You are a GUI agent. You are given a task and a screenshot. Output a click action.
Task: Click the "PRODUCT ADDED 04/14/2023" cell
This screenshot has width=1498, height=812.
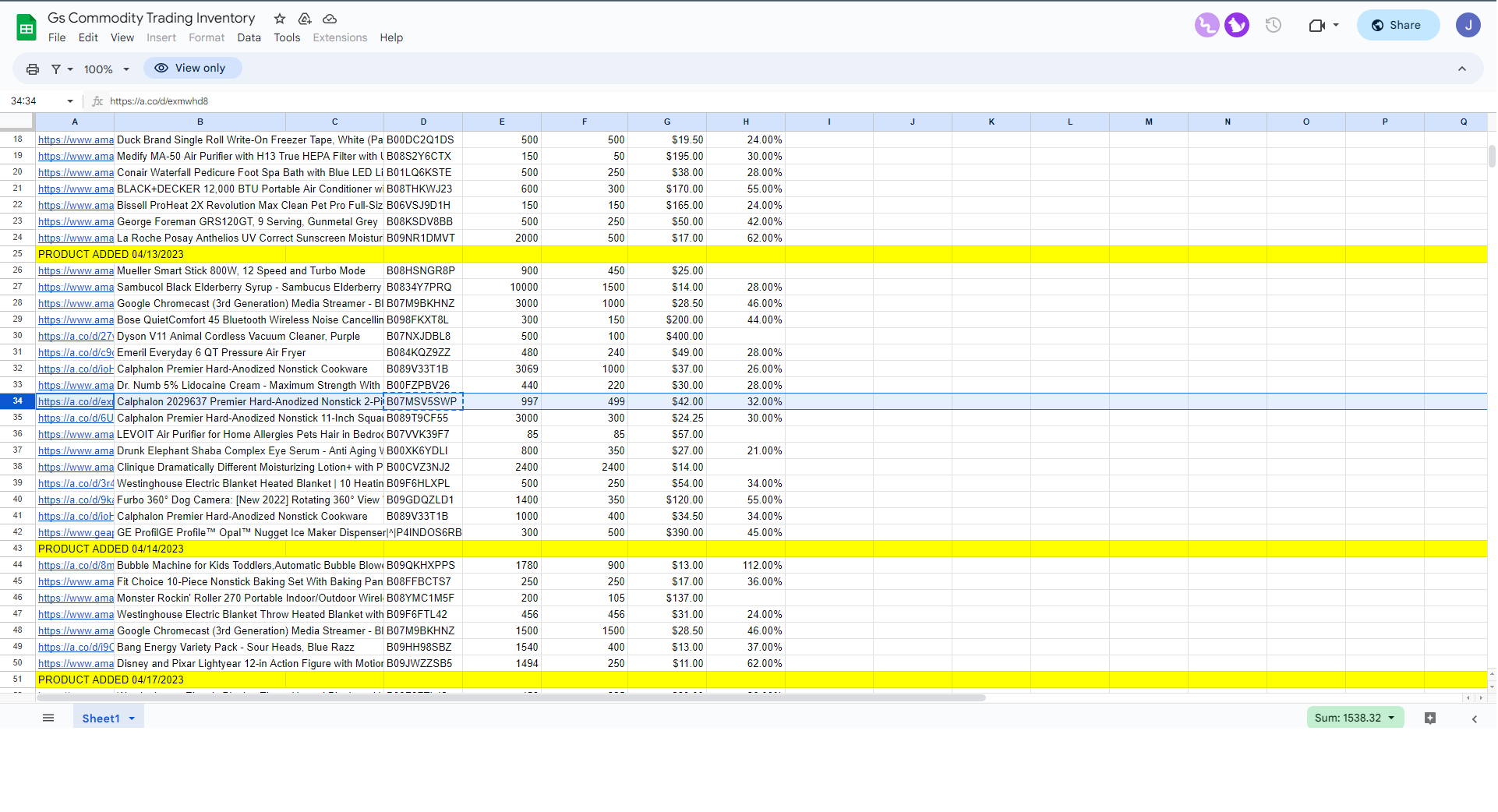111,549
